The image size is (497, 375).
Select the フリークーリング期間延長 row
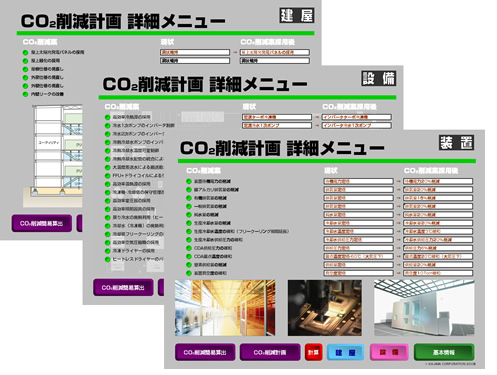pos(242,231)
